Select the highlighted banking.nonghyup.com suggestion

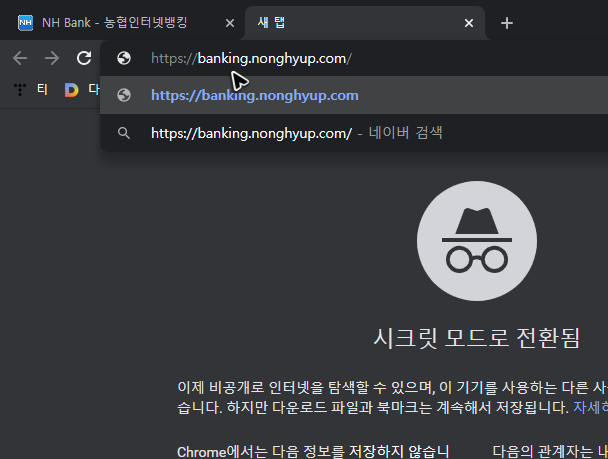354,95
